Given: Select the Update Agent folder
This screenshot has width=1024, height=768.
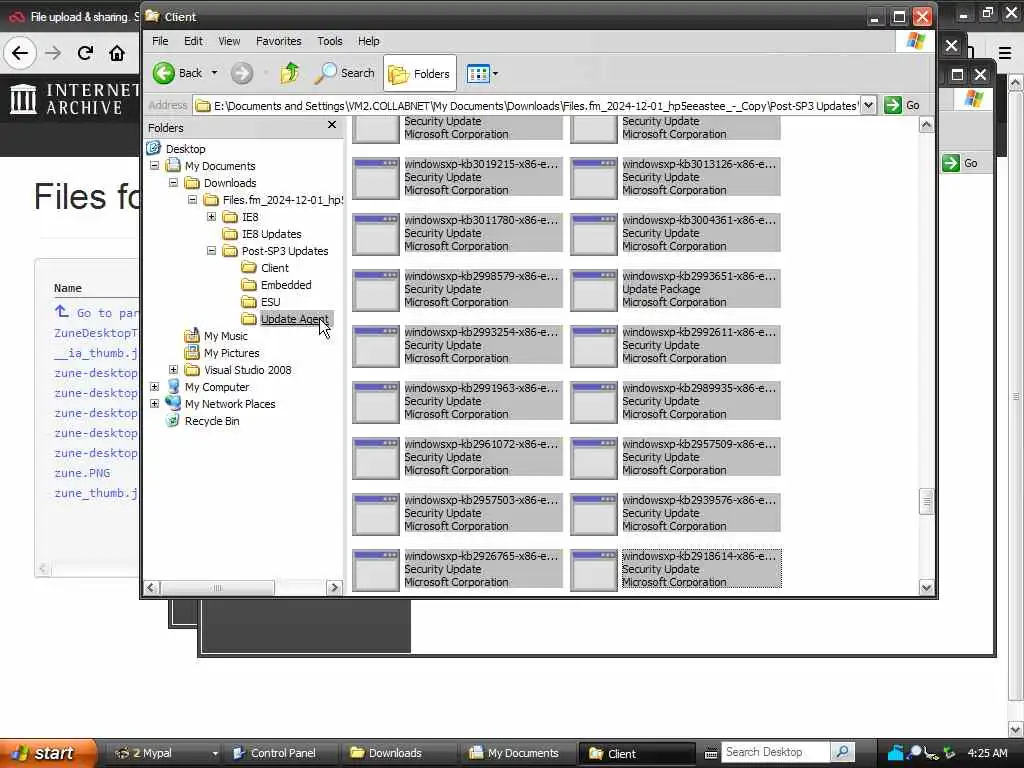Looking at the screenshot, I should tap(295, 319).
